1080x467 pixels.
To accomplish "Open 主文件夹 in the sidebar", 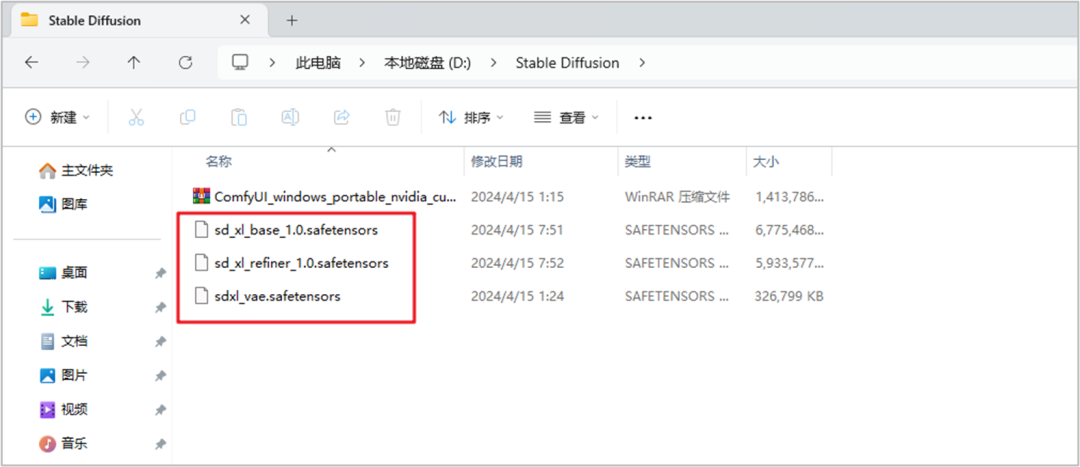I will tap(76, 170).
